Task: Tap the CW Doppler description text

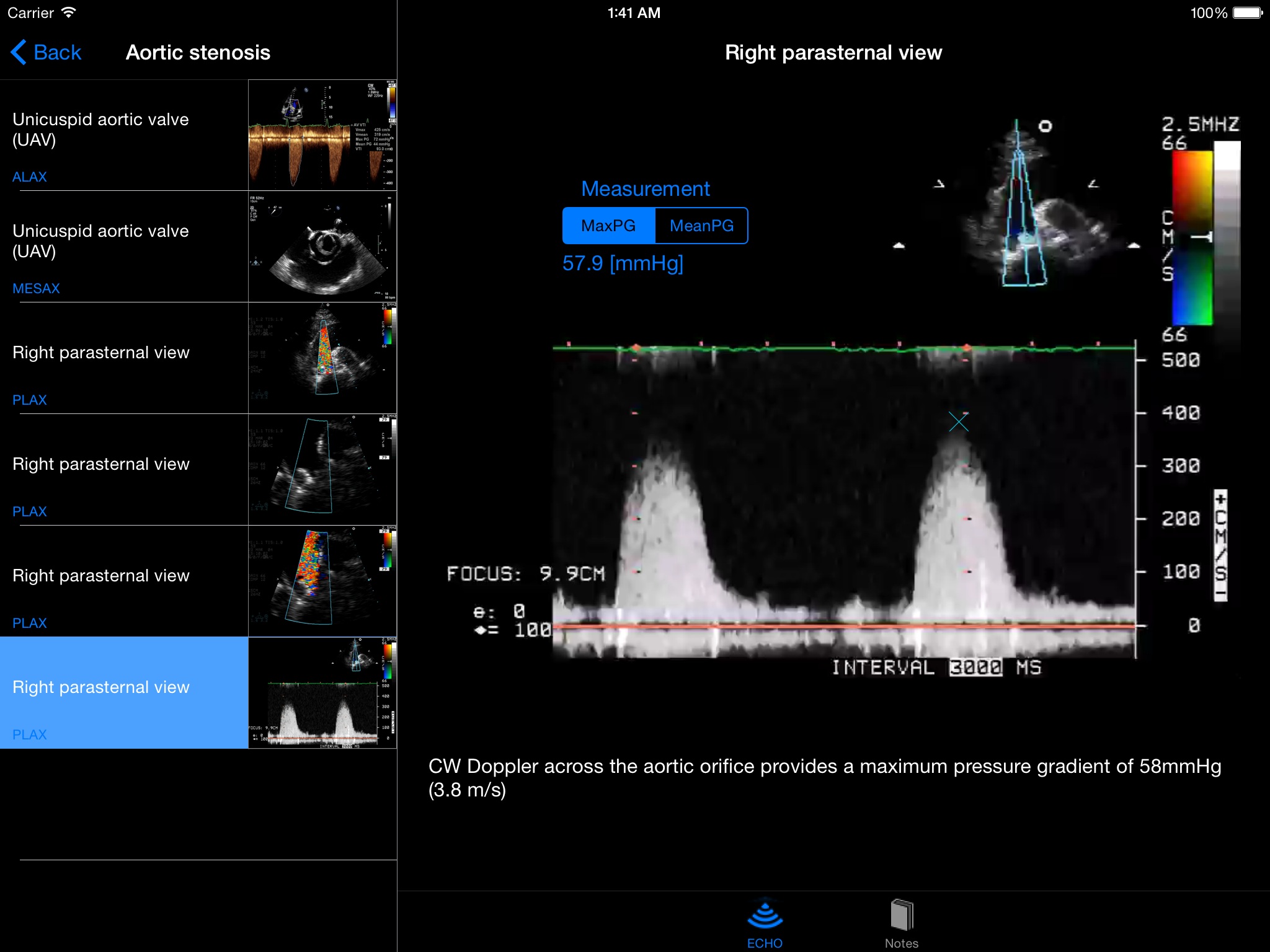Action: (x=825, y=778)
